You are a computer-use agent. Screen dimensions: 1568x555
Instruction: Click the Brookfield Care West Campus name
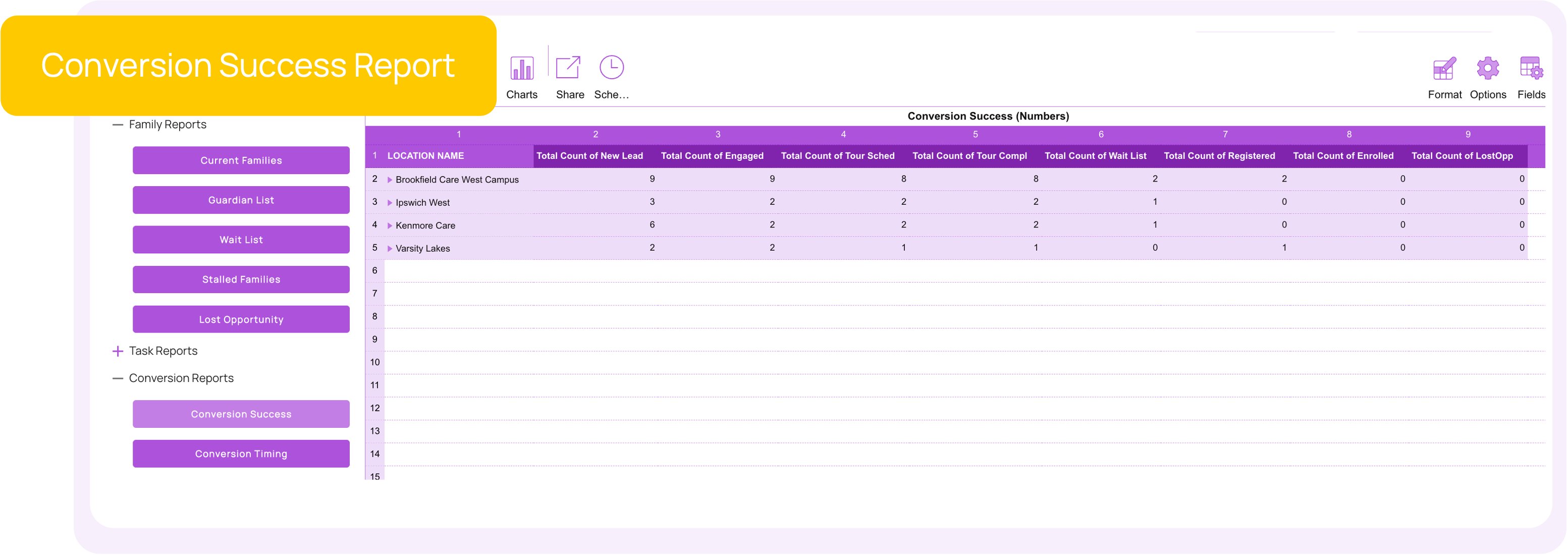pos(457,180)
